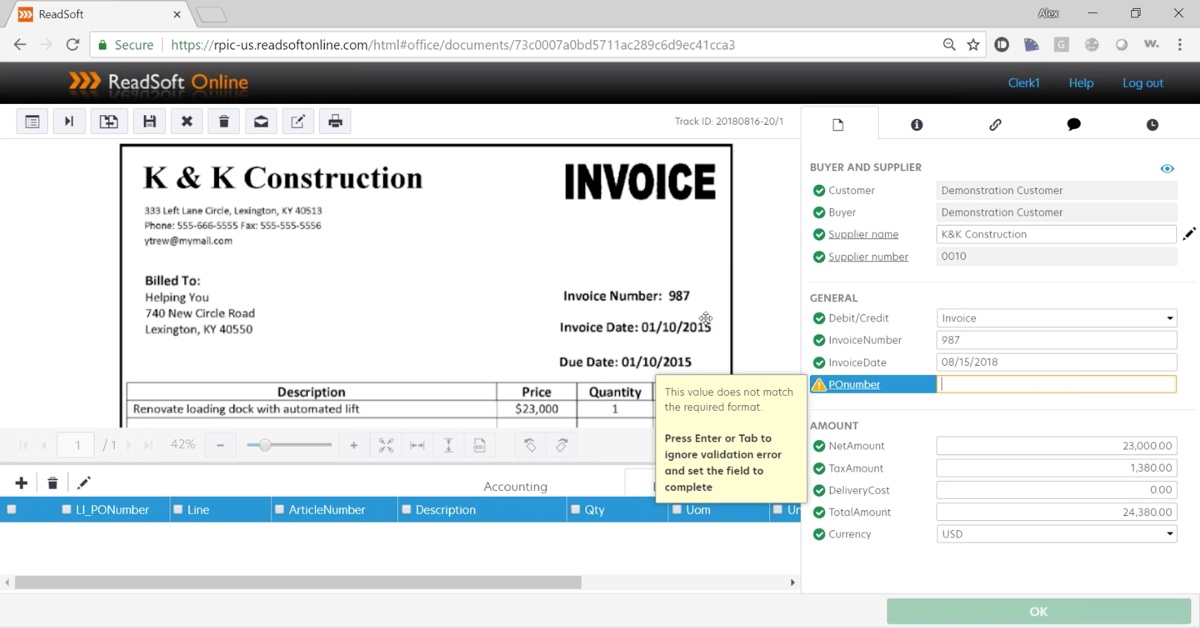Open the document history tab
1200x628 pixels.
(1152, 124)
